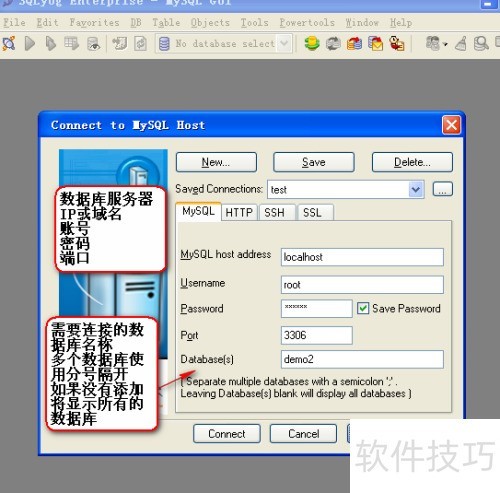
Task: Switch to the HTTP tab
Action: point(239,212)
